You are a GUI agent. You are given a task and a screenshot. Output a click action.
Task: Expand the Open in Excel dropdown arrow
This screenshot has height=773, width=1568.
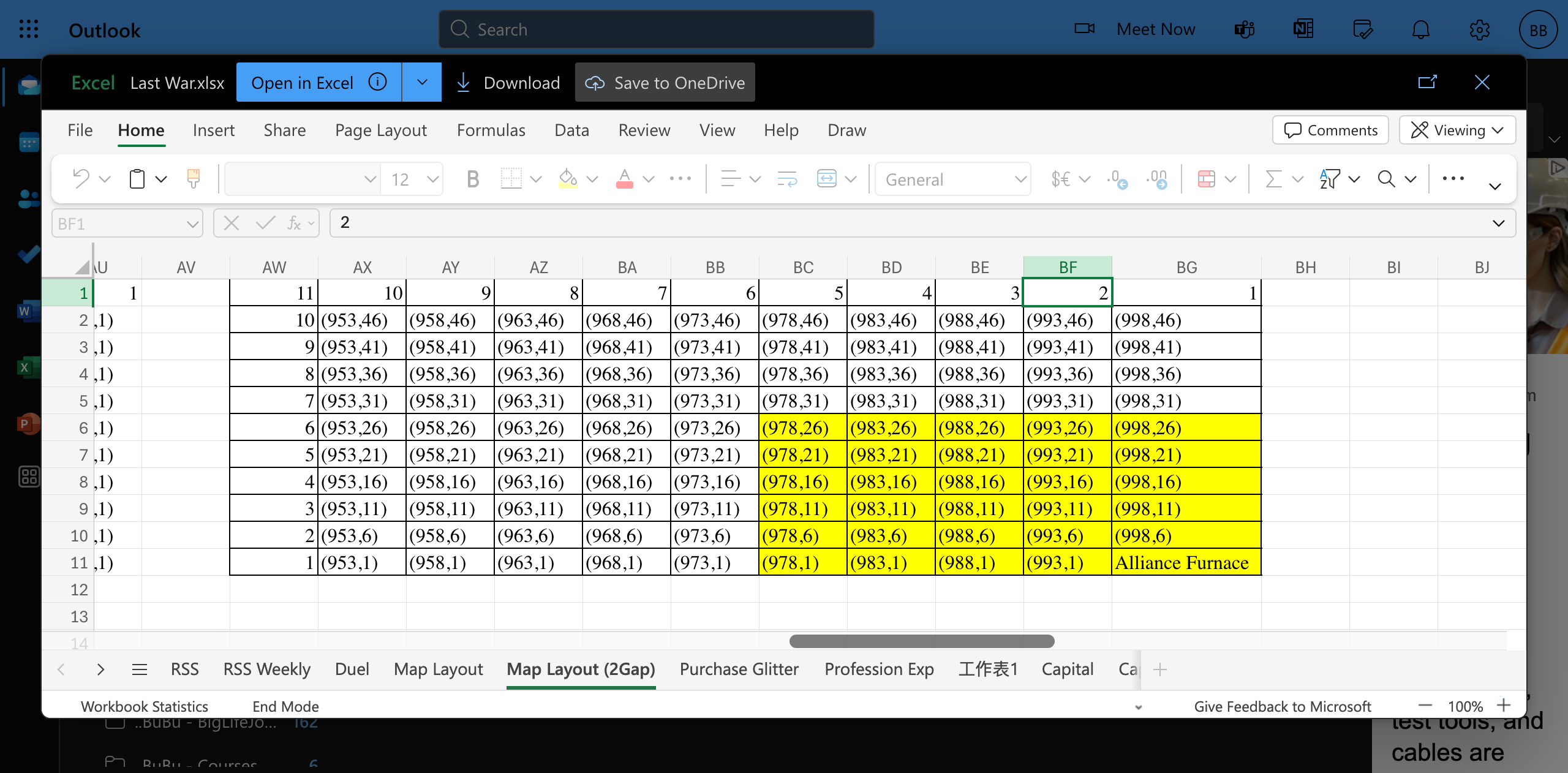[x=422, y=82]
